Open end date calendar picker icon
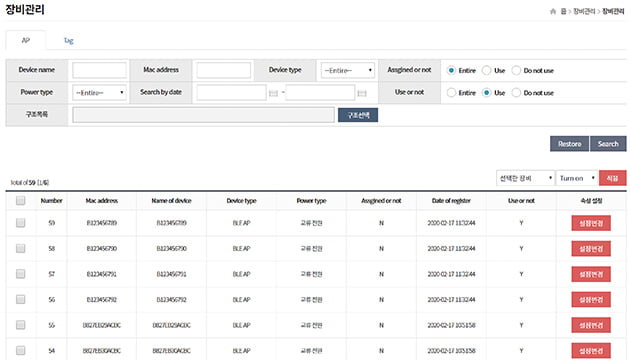 point(362,93)
